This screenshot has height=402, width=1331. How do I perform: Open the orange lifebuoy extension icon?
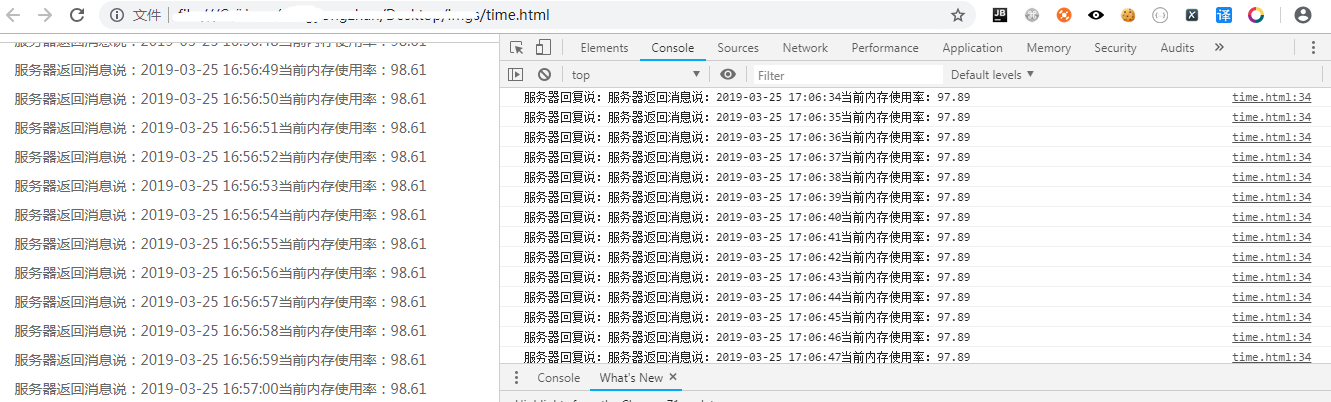(1064, 15)
